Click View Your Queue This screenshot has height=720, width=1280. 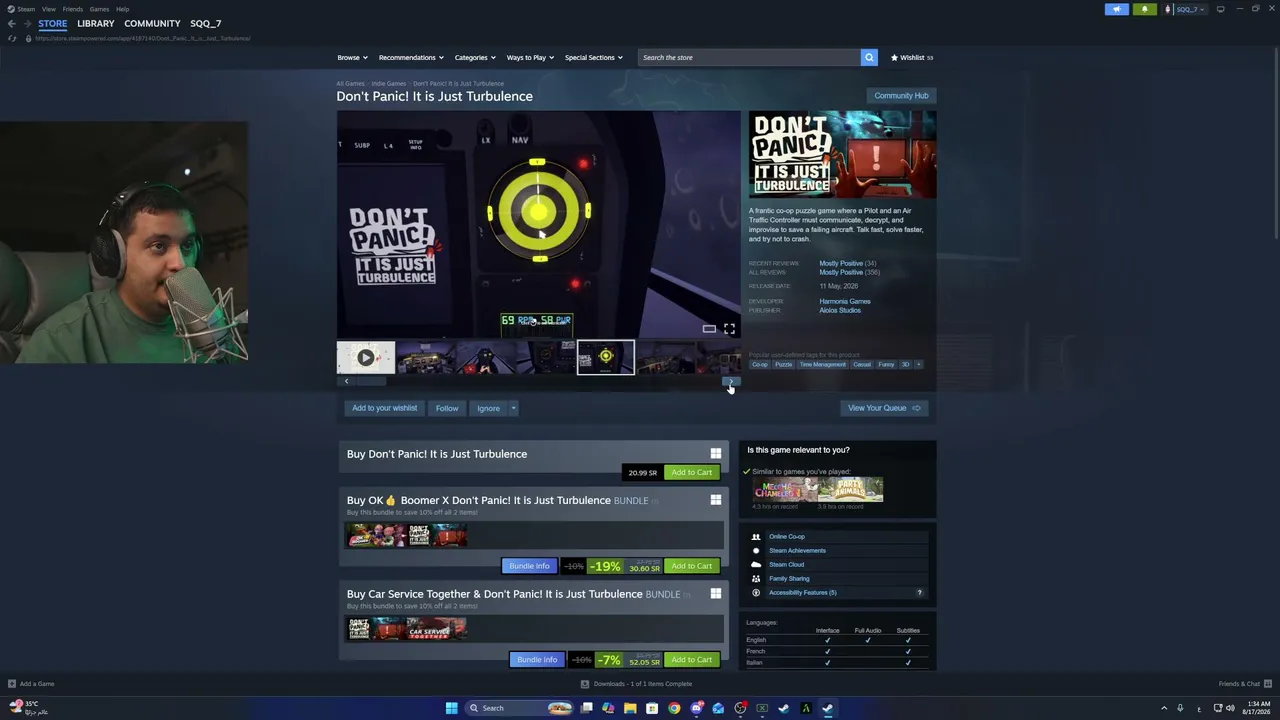pos(884,408)
